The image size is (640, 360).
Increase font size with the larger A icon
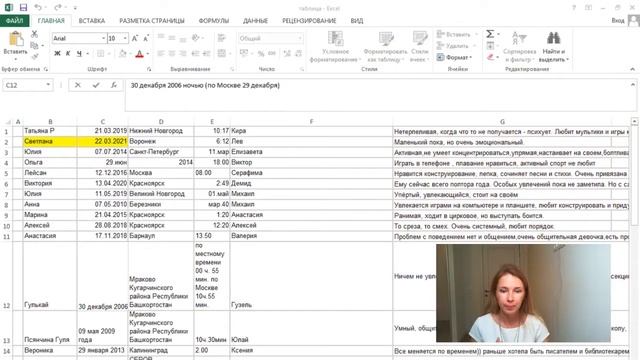click(x=135, y=38)
